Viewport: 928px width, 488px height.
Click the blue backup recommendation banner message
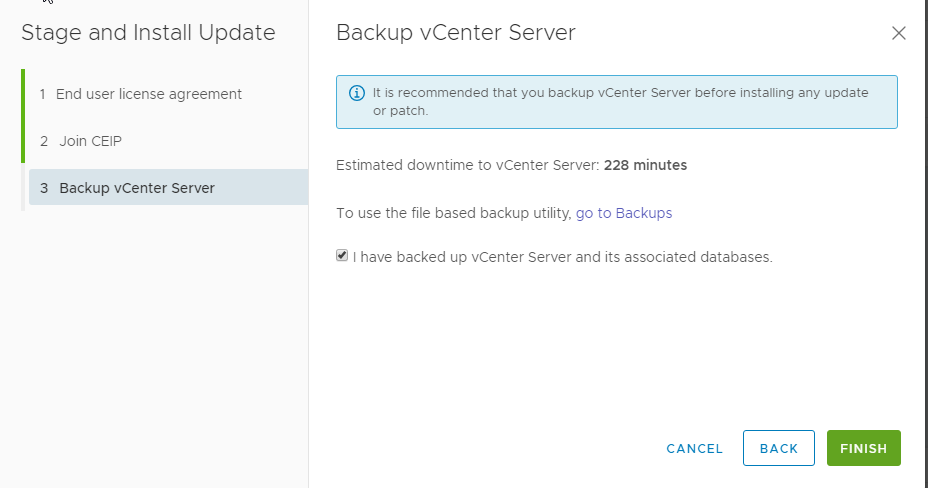pyautogui.click(x=620, y=102)
